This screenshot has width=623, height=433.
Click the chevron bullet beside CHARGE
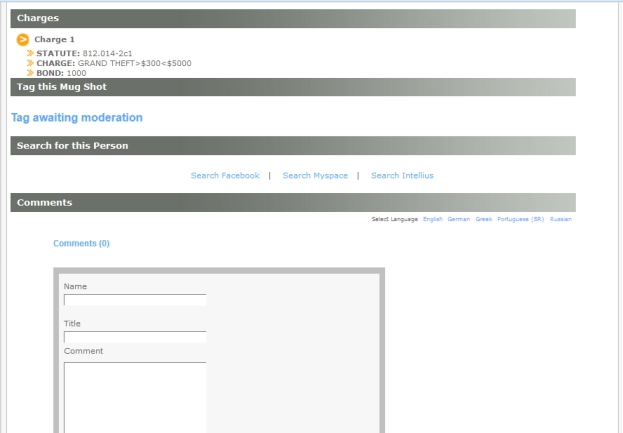pos(30,63)
